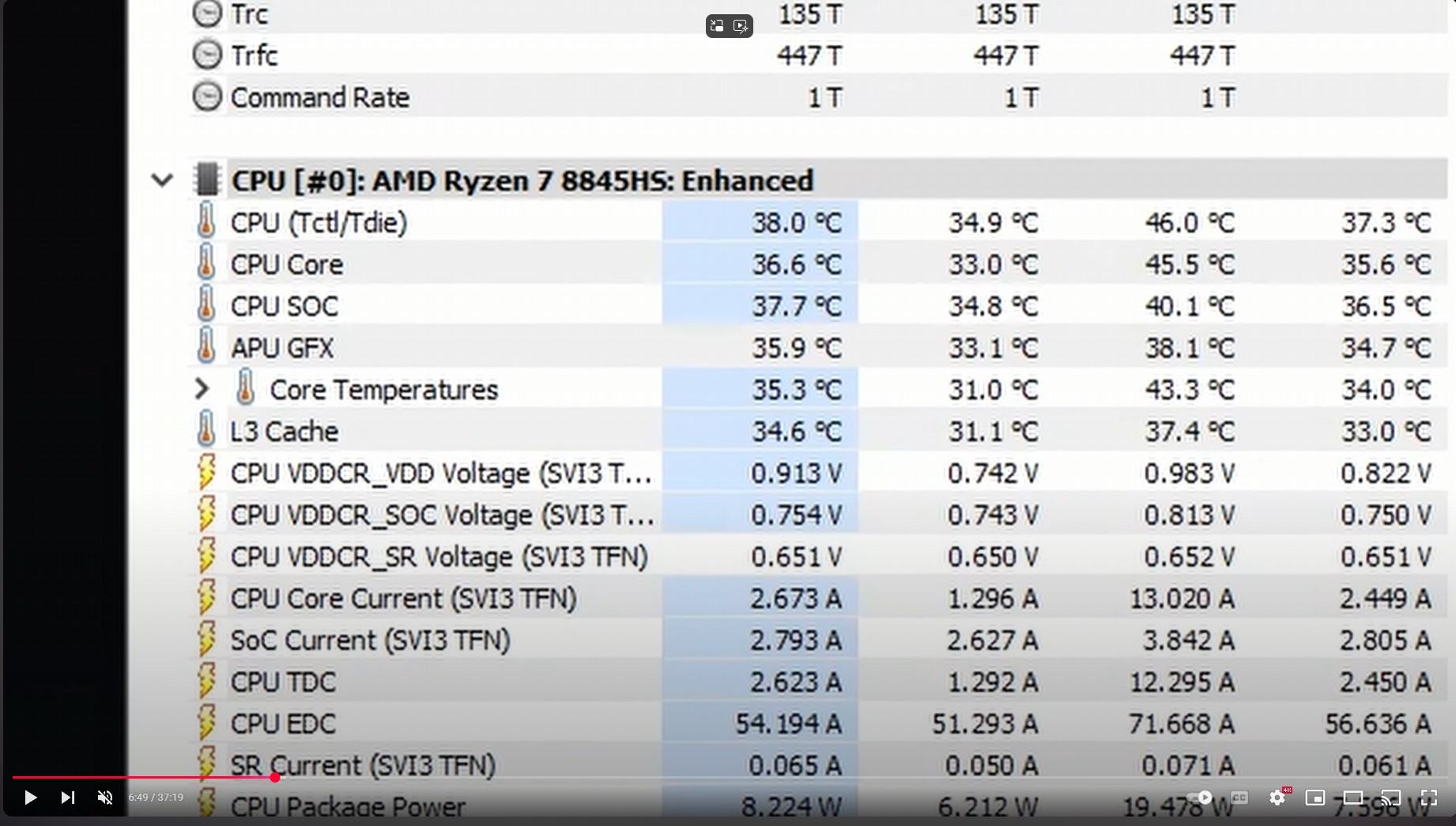Viewport: 1456px width, 826px height.
Task: Click the 13.020 A maximum value
Action: coord(1182,599)
